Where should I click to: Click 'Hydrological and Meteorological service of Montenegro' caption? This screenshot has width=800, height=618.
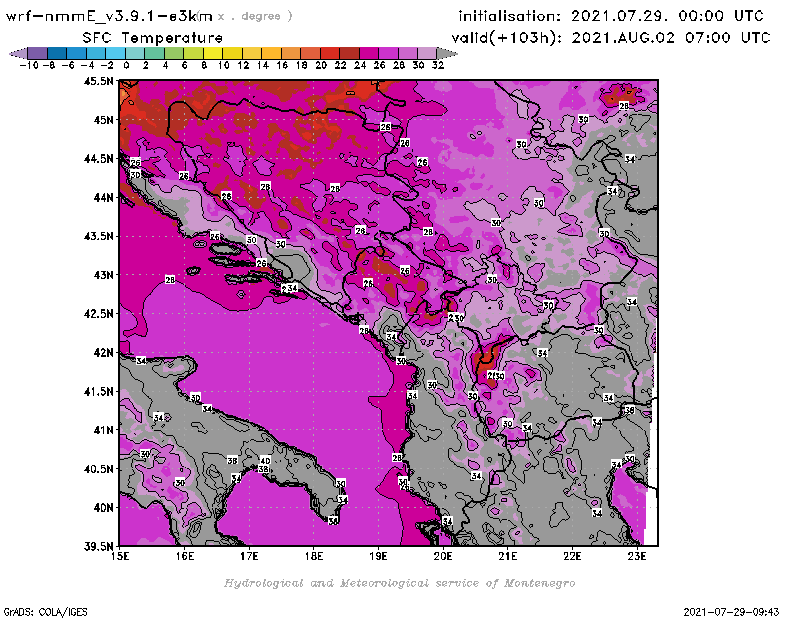coord(399,583)
